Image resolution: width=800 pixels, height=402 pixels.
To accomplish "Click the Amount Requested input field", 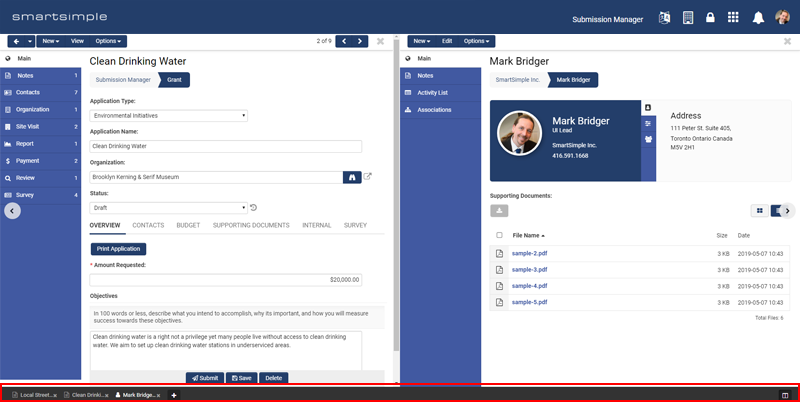I will 226,280.
